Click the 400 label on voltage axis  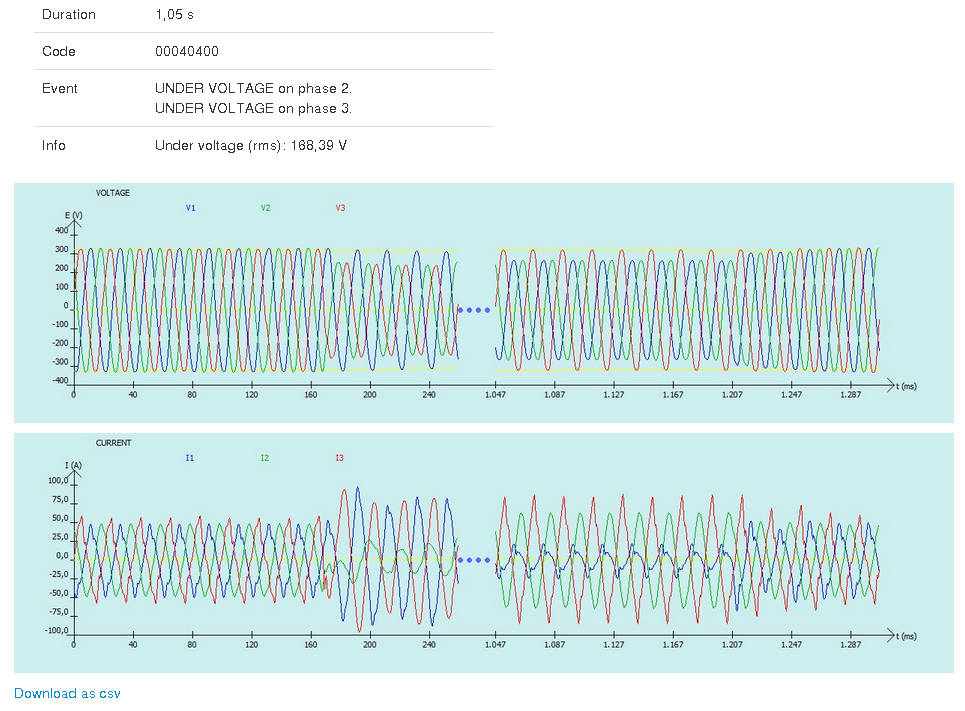click(x=62, y=230)
